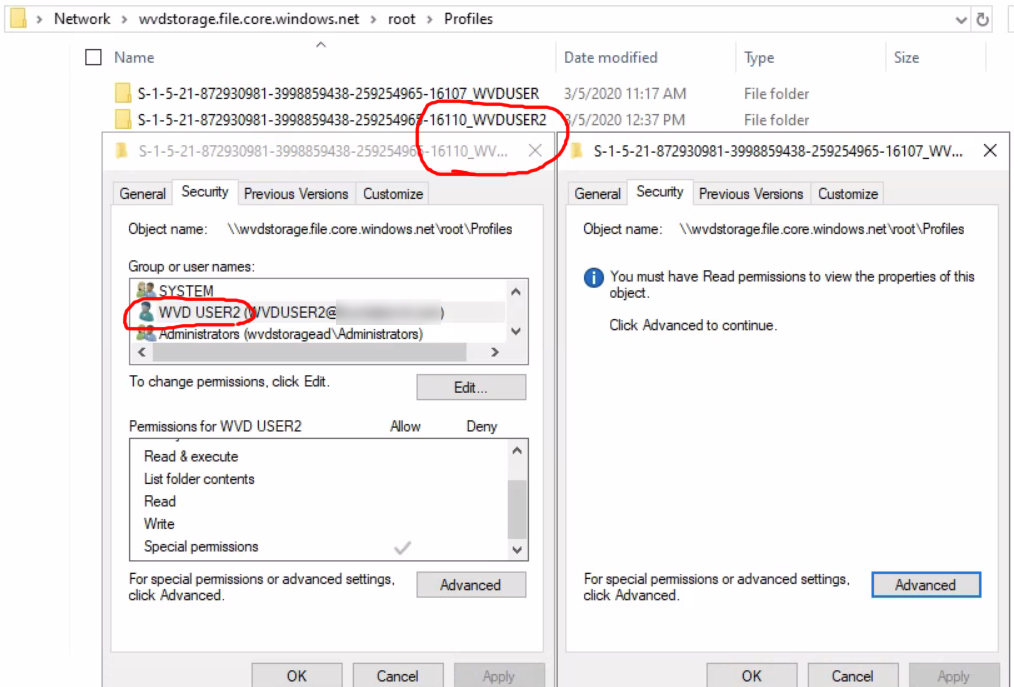Close the 16110_WV properties dialog

(535, 151)
